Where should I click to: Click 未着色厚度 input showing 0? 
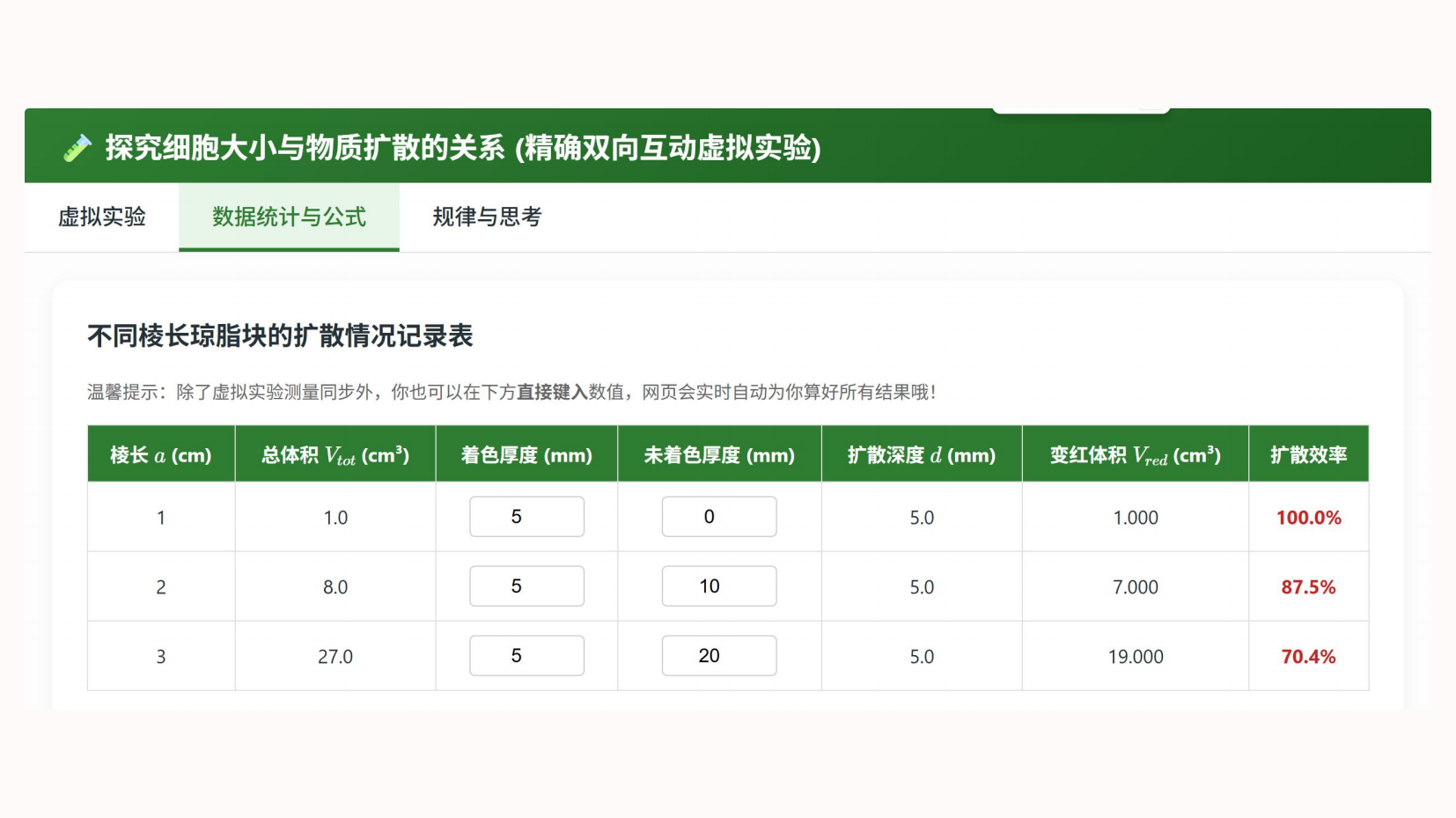click(x=719, y=517)
